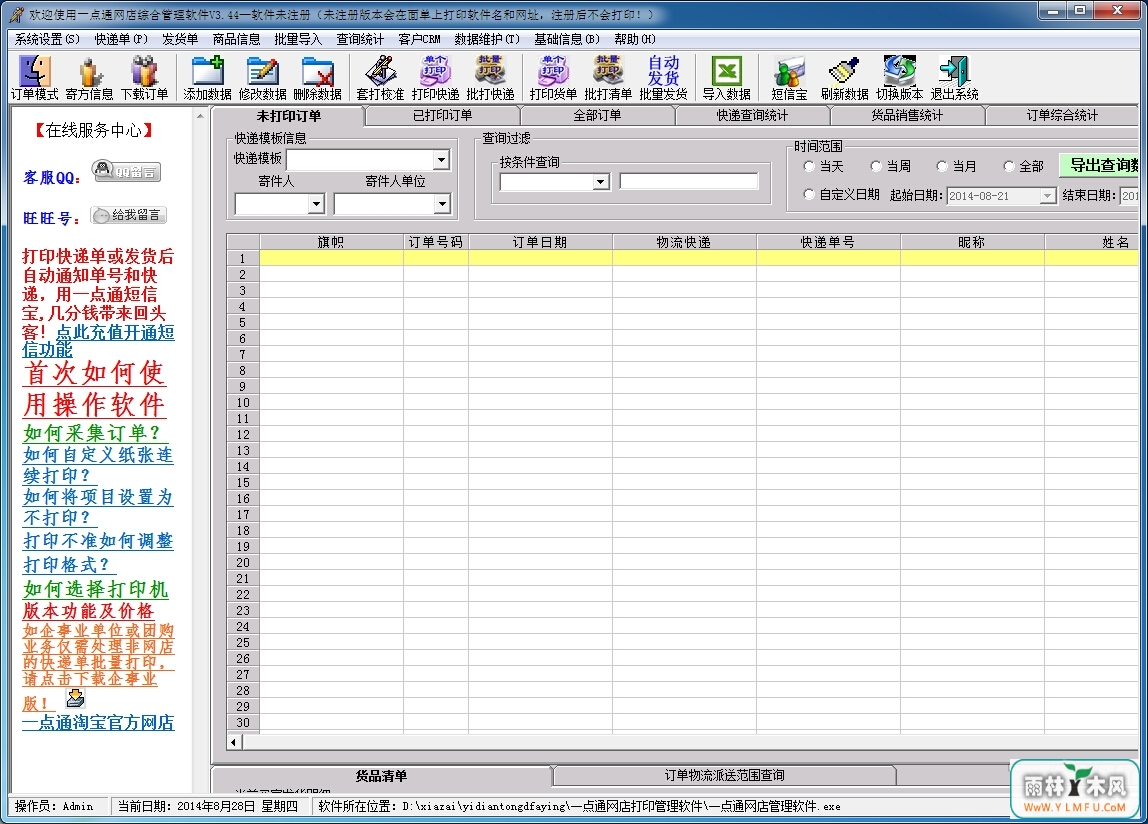
Task: Open the 客户CRM menu
Action: click(x=420, y=39)
